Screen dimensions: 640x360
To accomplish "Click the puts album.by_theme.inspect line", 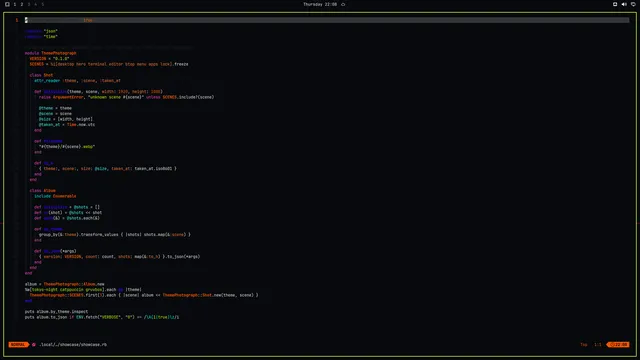I will (56, 311).
